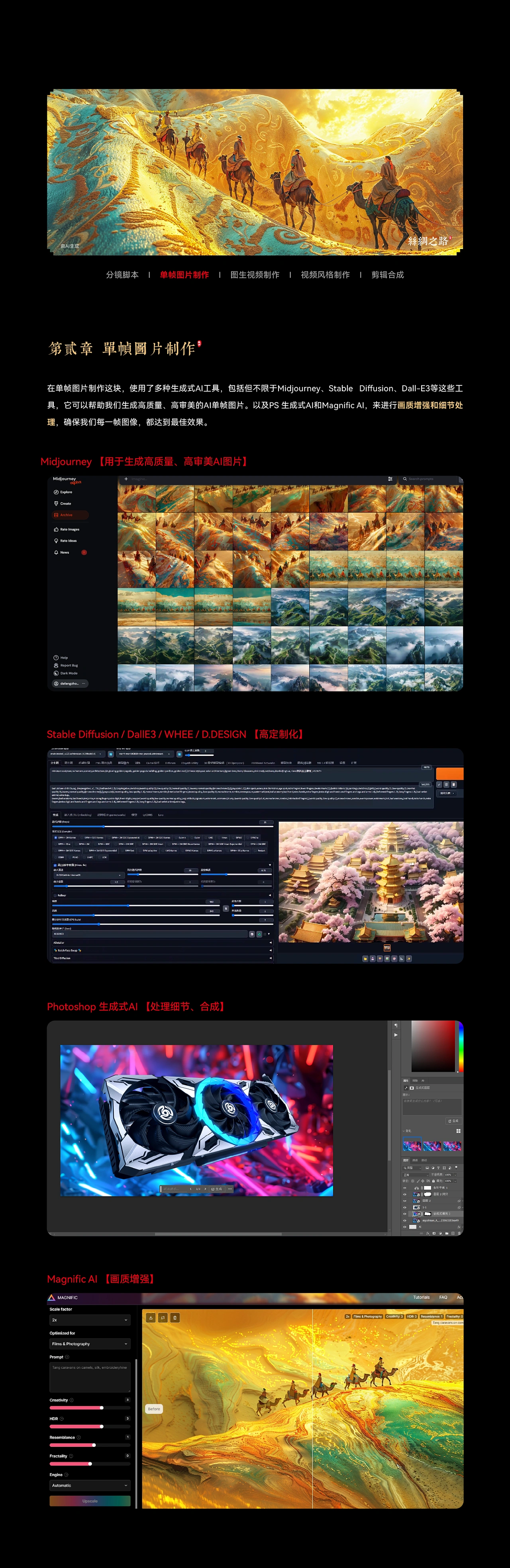Click the 剪辑合成 step label
Screen dimensions: 510x1568
pos(388,275)
